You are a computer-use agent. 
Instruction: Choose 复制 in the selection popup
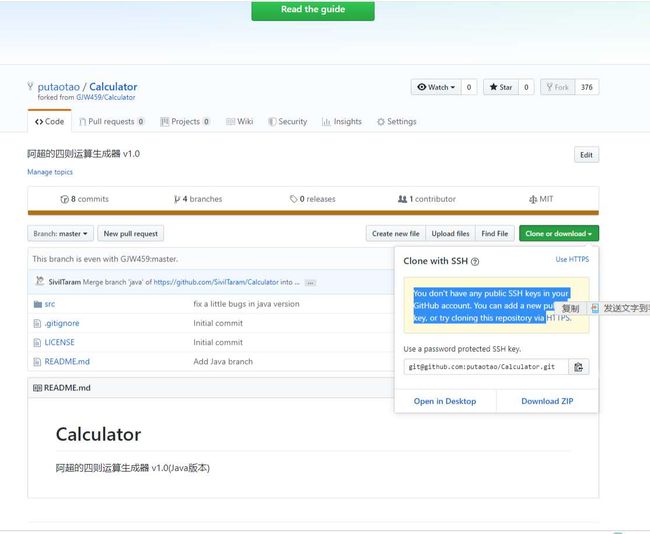coord(570,308)
